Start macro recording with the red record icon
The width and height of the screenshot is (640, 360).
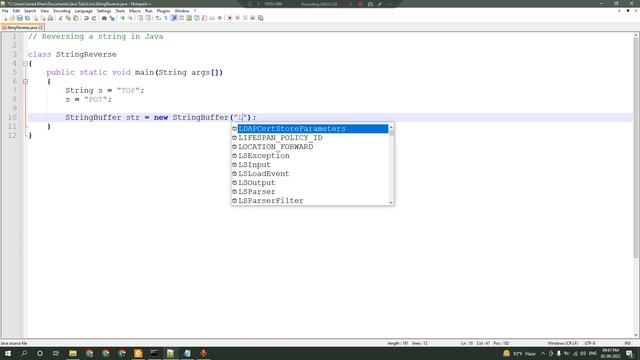tap(230, 18)
